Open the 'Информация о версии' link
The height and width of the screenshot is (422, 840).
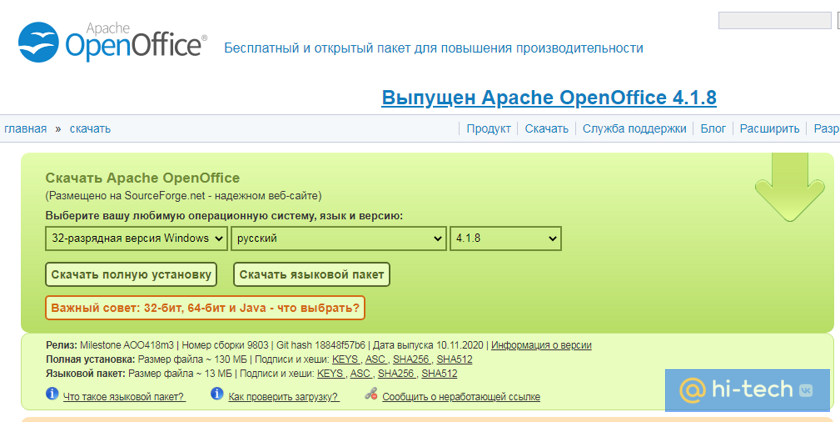tap(541, 345)
